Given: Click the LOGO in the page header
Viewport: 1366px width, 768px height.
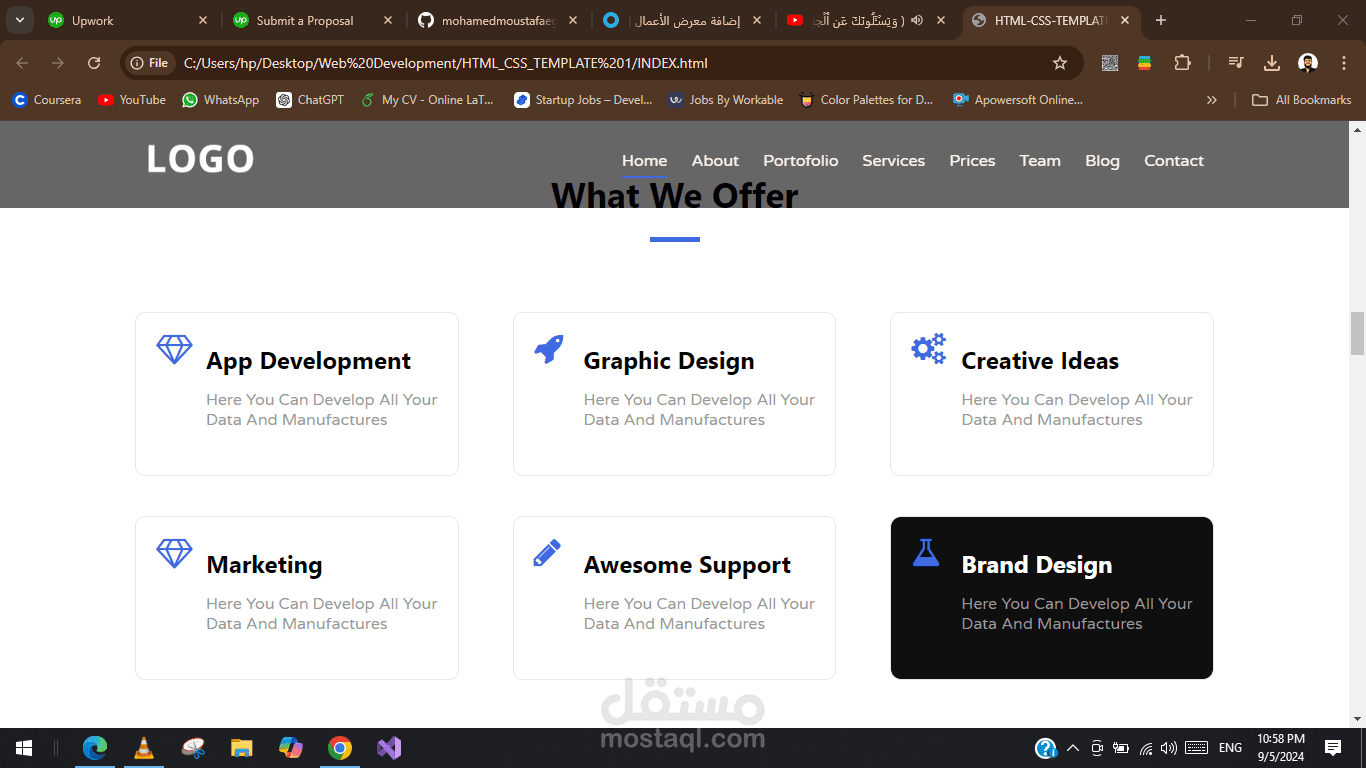Looking at the screenshot, I should click(200, 159).
